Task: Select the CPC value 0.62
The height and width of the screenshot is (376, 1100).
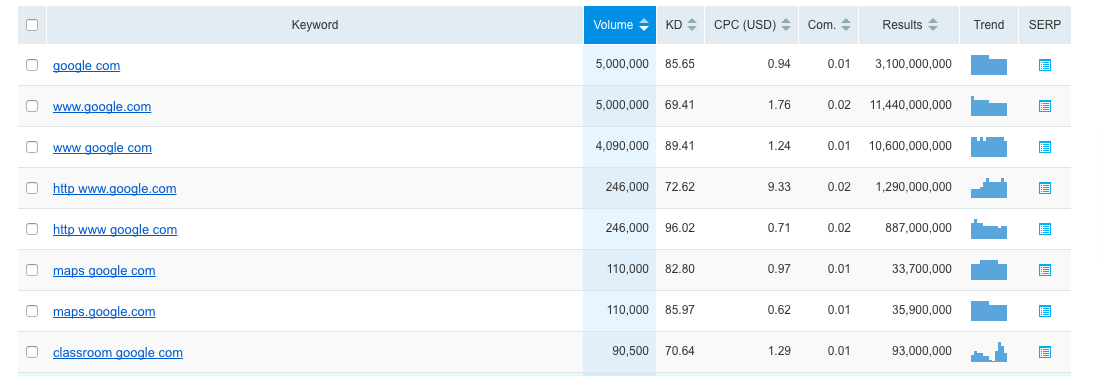Action: [x=779, y=310]
